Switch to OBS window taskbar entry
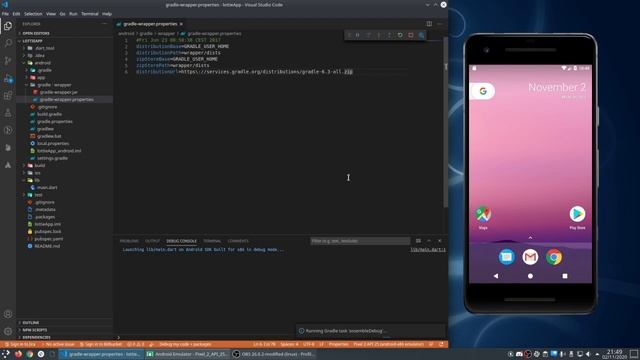Viewport: 640px width, 360px height. point(273,354)
